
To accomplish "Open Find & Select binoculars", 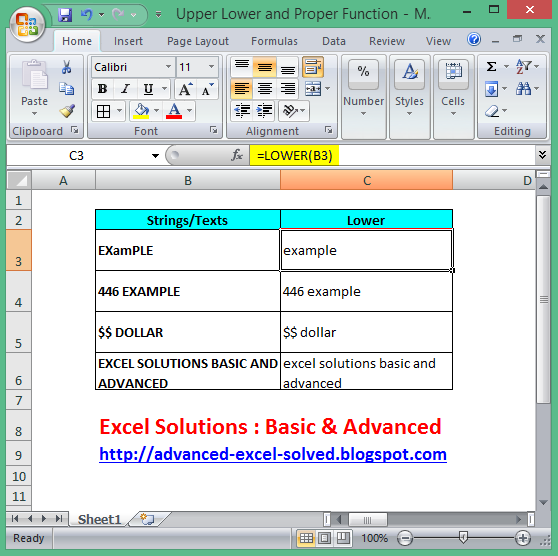I will (x=523, y=89).
